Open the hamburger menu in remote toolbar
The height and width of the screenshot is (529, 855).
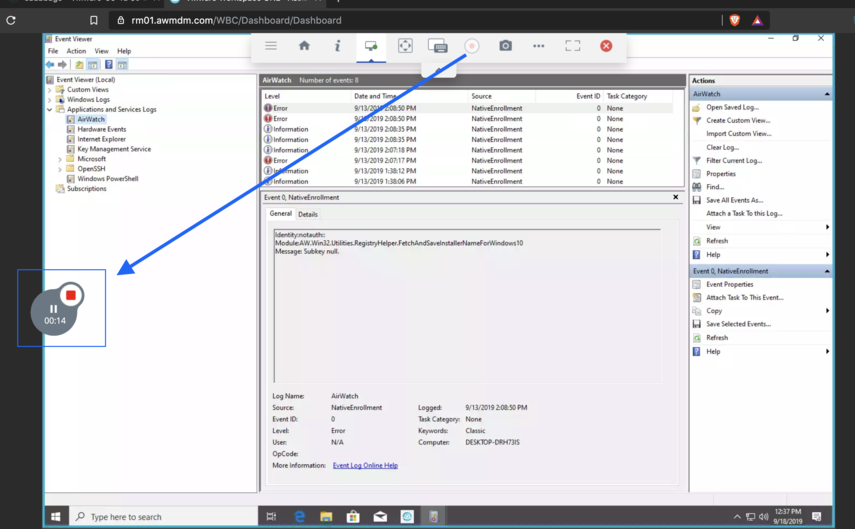(271, 46)
